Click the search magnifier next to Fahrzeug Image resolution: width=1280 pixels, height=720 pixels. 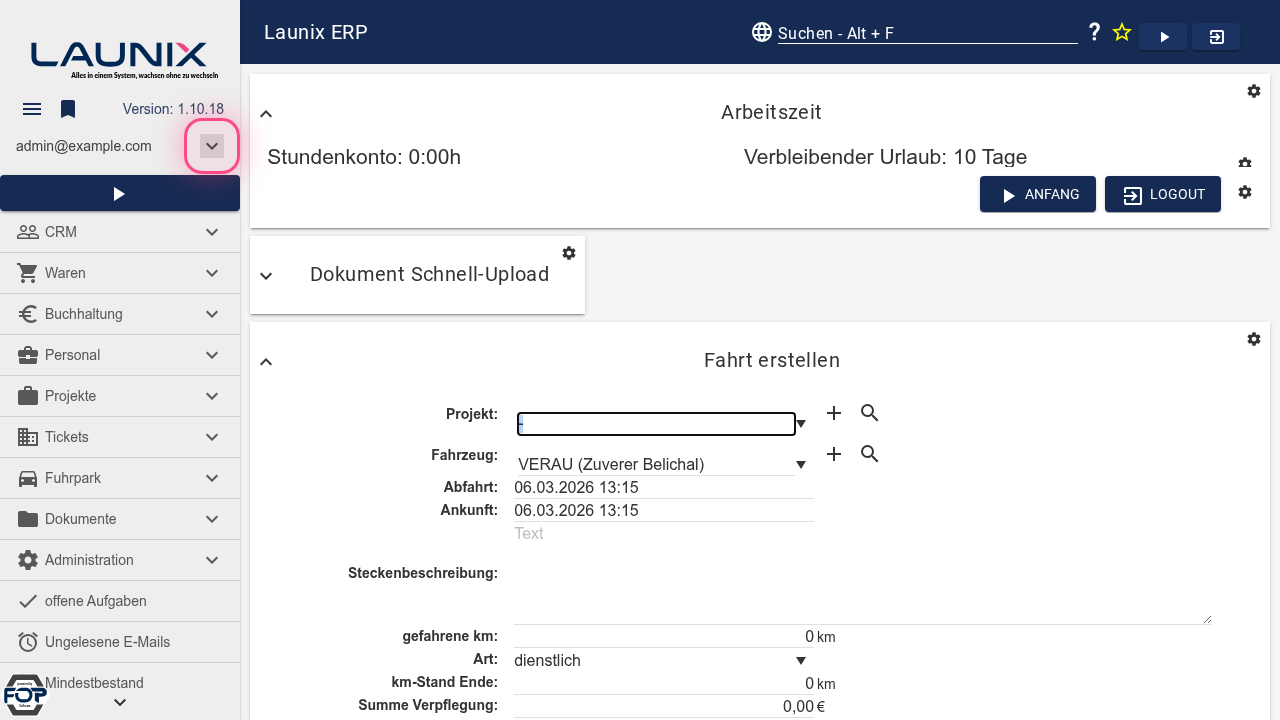[870, 454]
